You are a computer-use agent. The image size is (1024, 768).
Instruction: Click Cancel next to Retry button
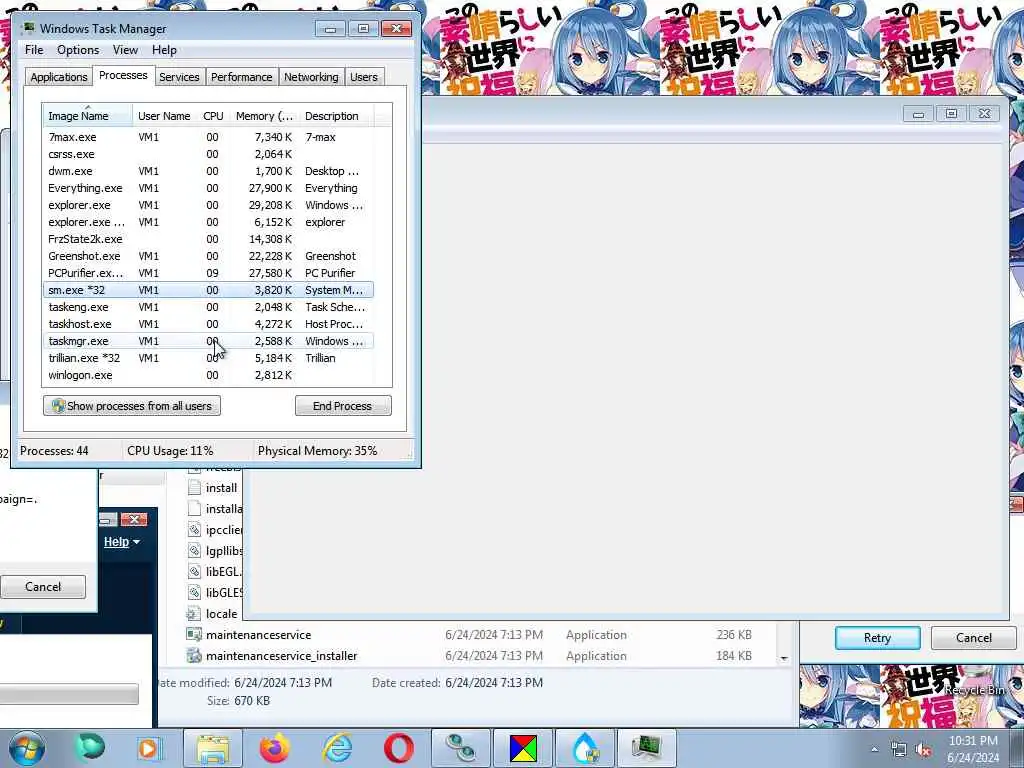(x=973, y=638)
